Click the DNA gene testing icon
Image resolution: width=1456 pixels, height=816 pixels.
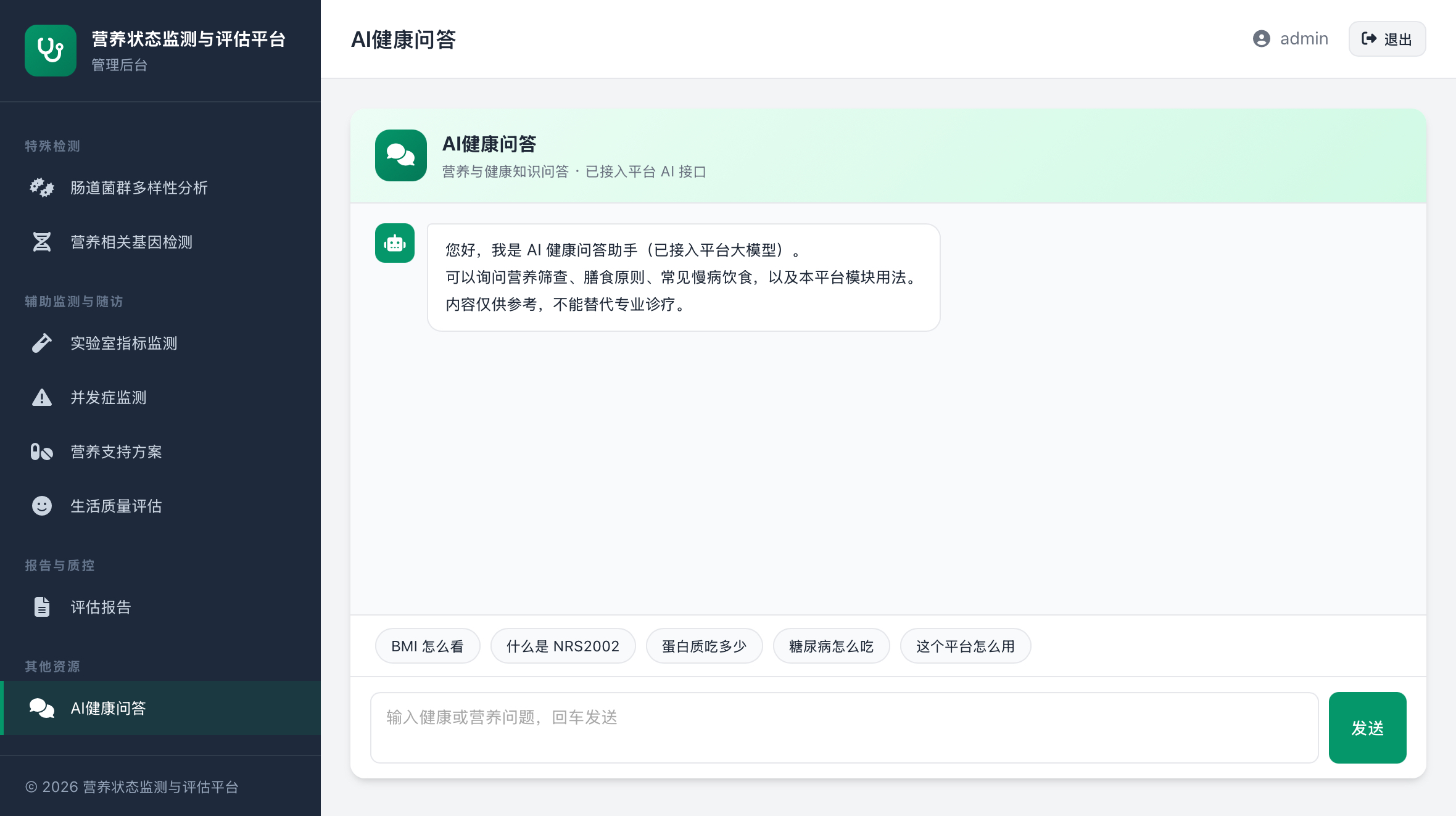(42, 242)
